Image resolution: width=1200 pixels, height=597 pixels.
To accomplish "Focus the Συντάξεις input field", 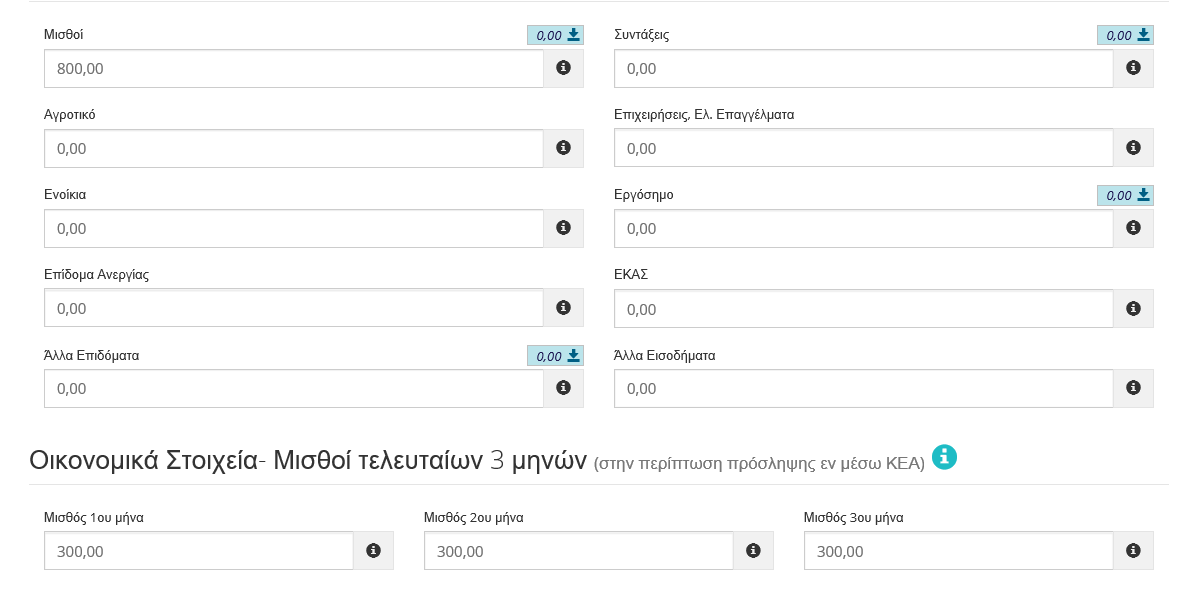I will coord(864,68).
